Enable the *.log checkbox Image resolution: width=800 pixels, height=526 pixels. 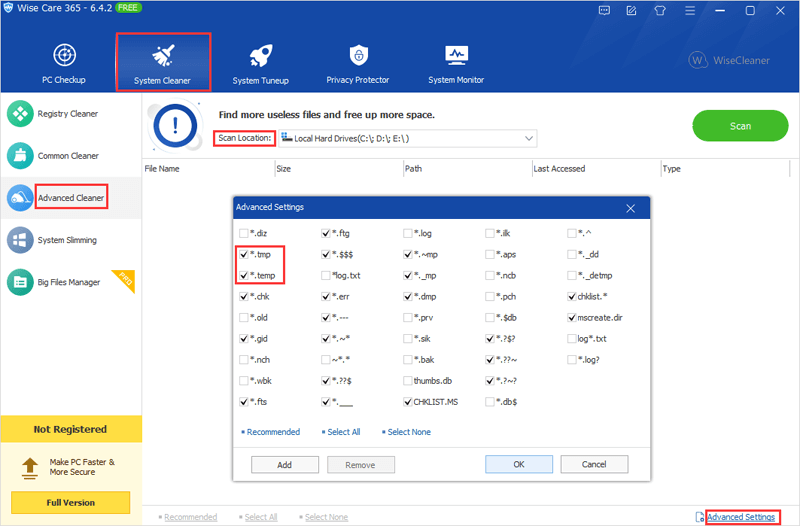(407, 233)
